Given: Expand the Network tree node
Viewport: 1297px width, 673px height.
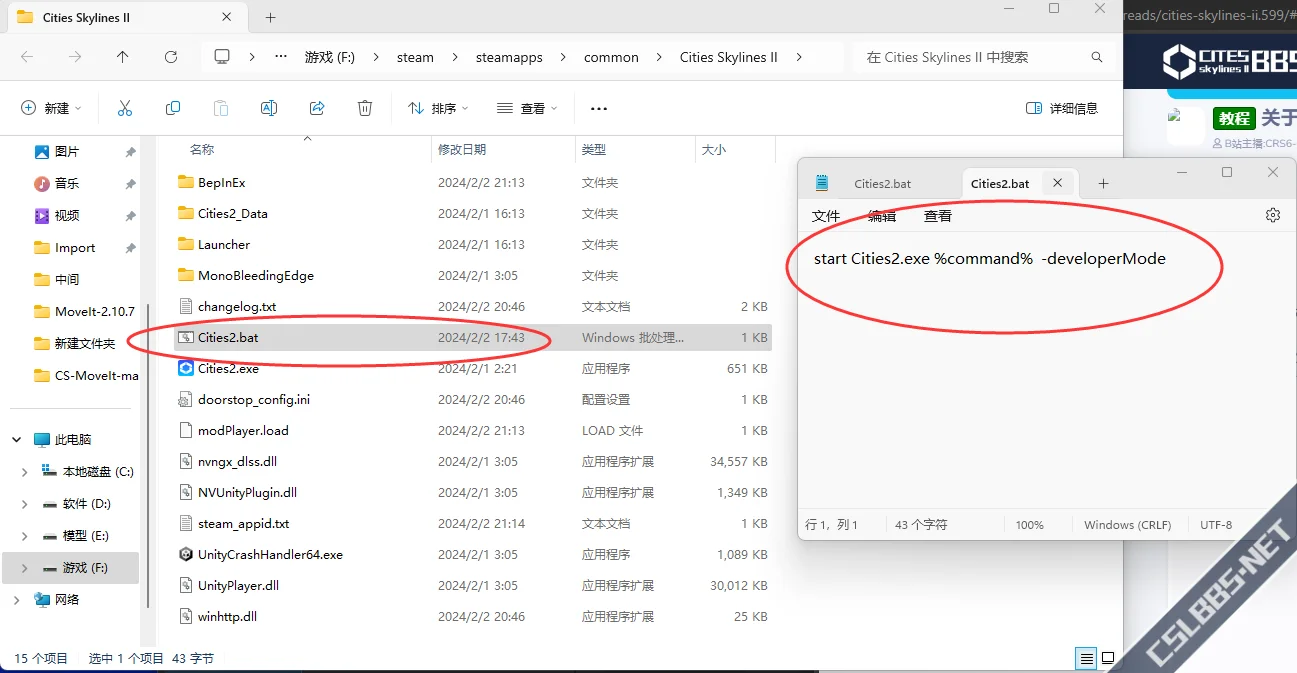Looking at the screenshot, I should coord(16,599).
